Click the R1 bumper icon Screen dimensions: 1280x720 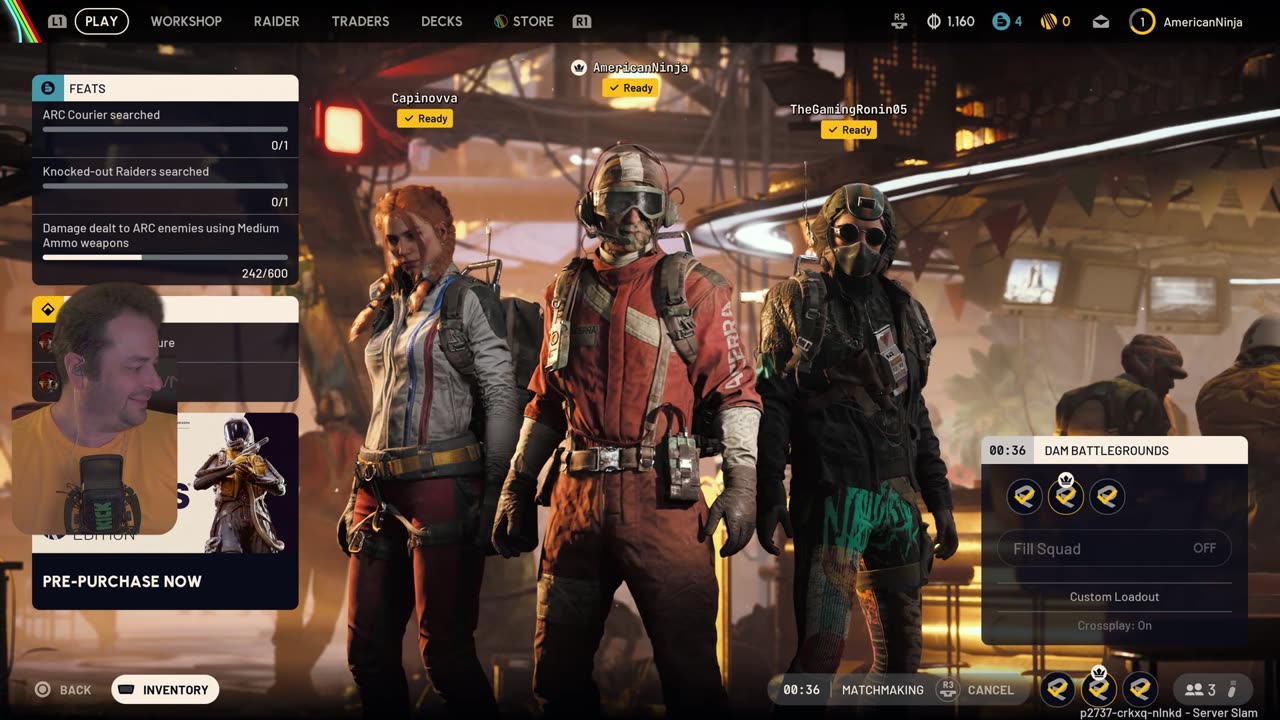pyautogui.click(x=581, y=21)
